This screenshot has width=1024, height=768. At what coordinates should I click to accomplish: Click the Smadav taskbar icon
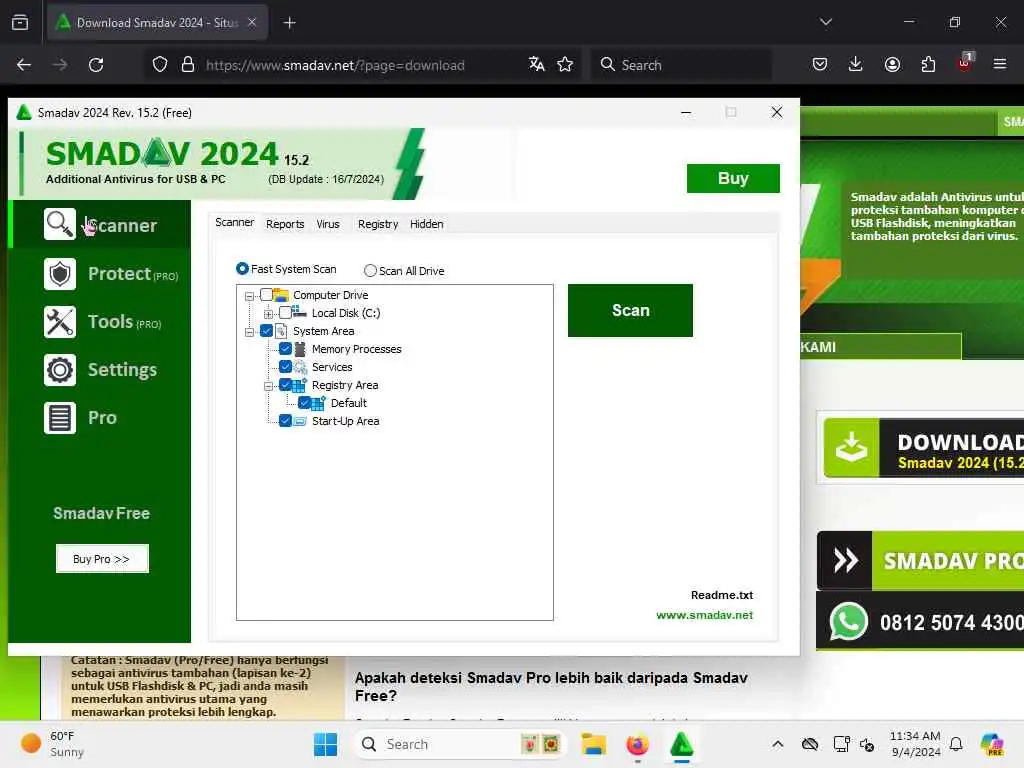(681, 744)
